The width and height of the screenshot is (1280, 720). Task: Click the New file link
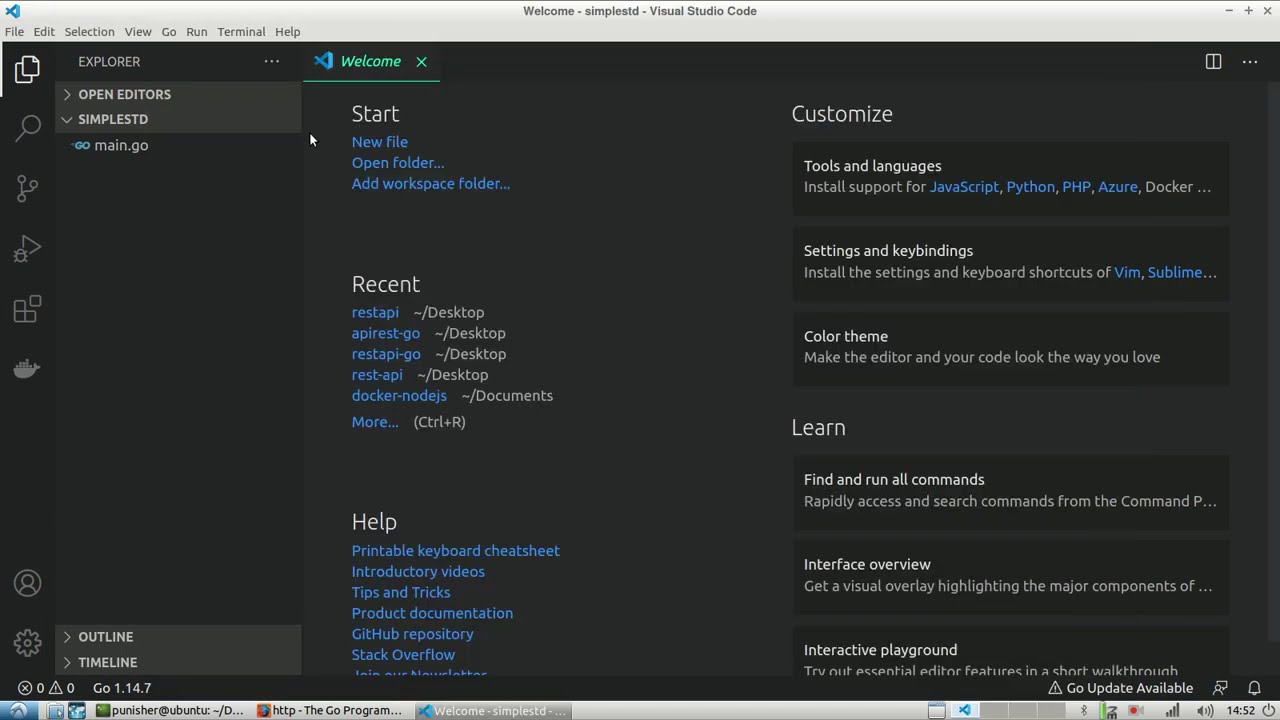tap(379, 142)
